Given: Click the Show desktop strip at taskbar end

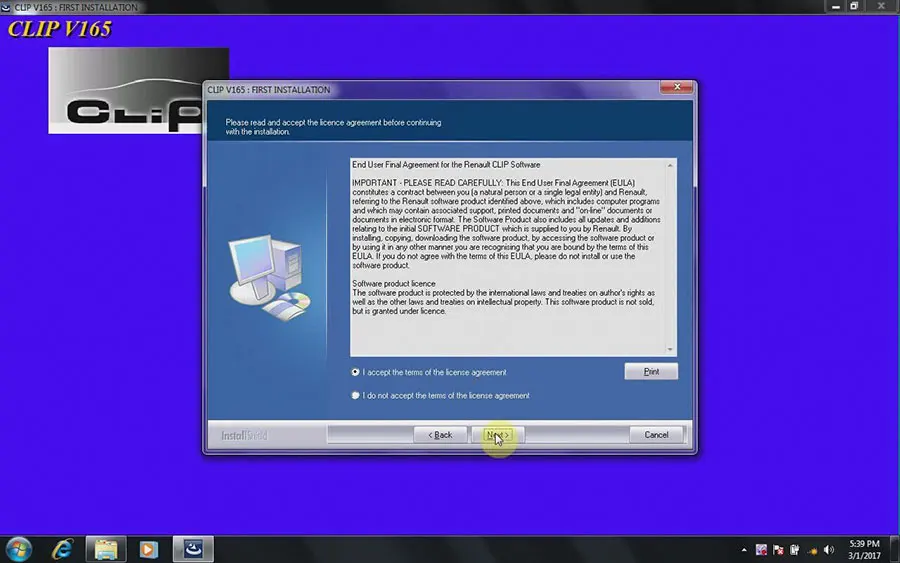Looking at the screenshot, I should (x=895, y=549).
